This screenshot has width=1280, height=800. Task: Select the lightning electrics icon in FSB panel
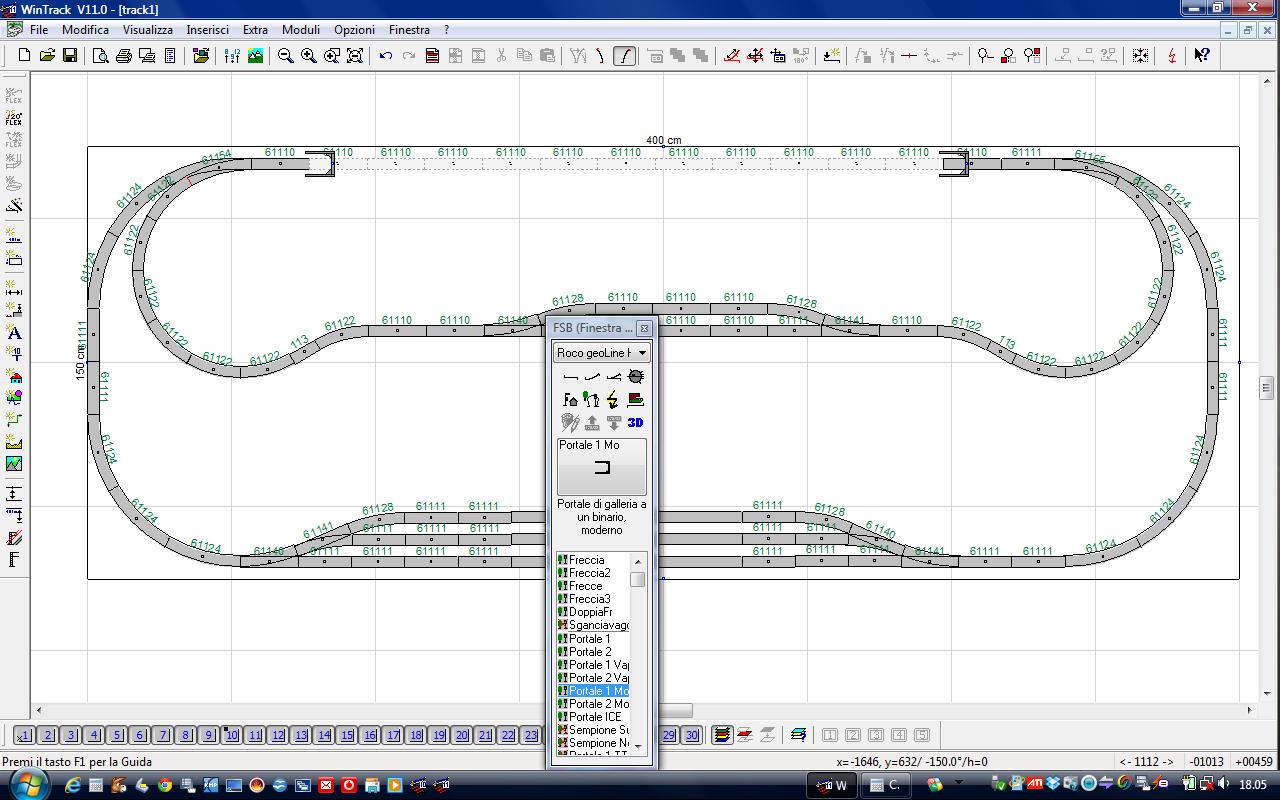click(613, 400)
